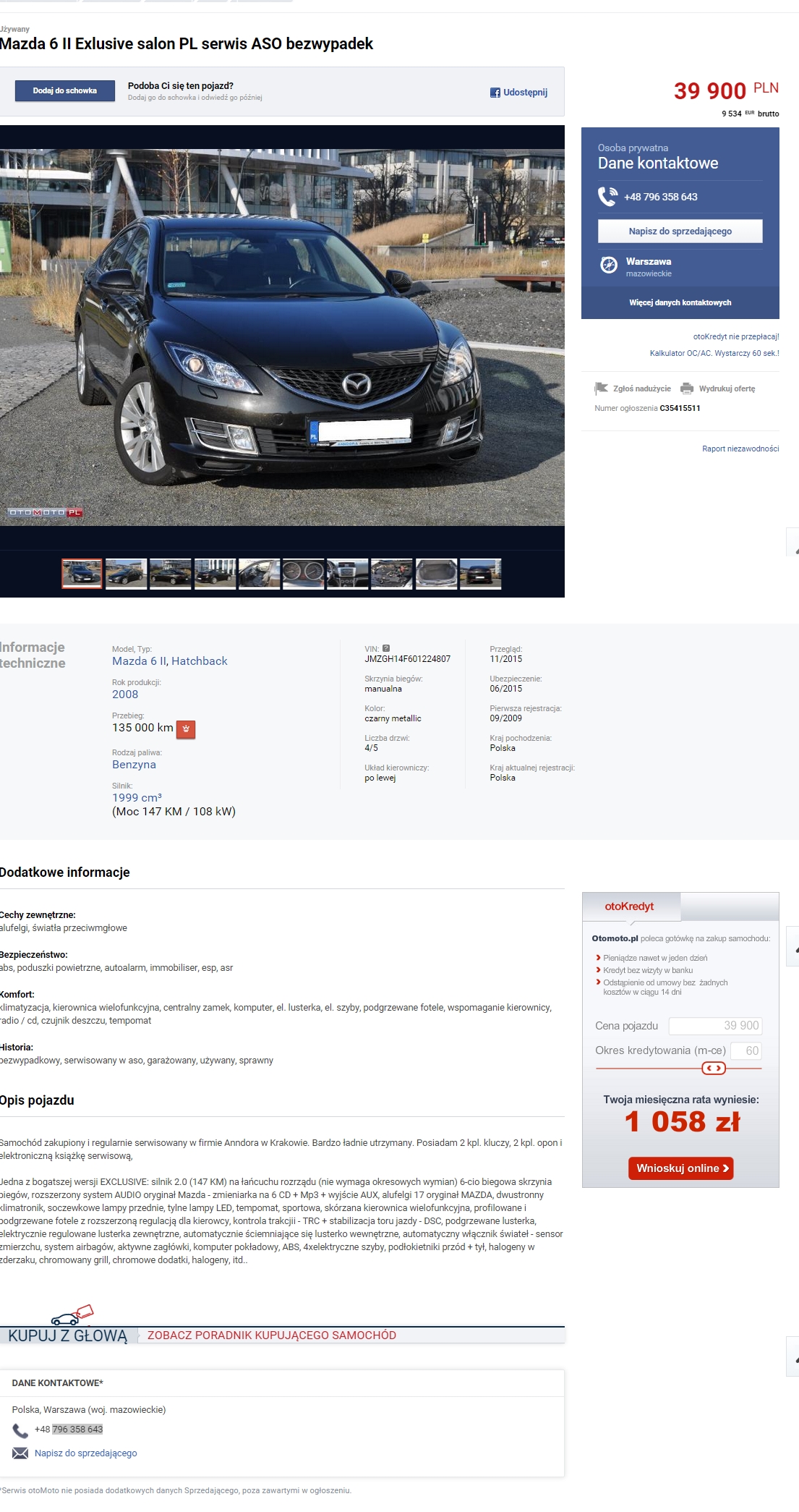Click the phone icon in blue contact panel
This screenshot has height=1512, width=799.
(607, 196)
